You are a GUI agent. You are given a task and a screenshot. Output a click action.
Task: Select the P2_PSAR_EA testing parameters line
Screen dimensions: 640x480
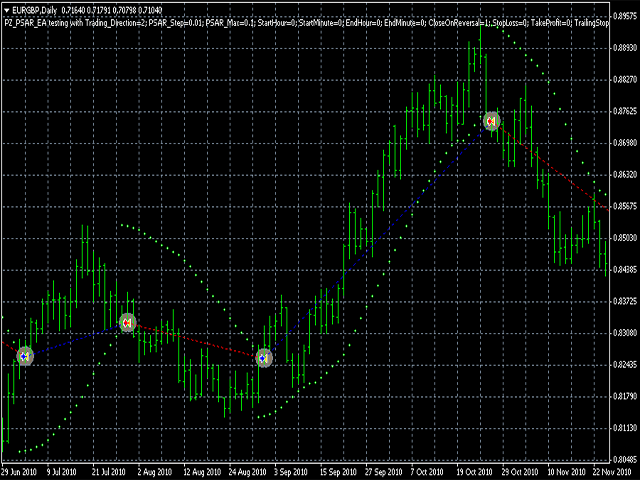click(306, 23)
